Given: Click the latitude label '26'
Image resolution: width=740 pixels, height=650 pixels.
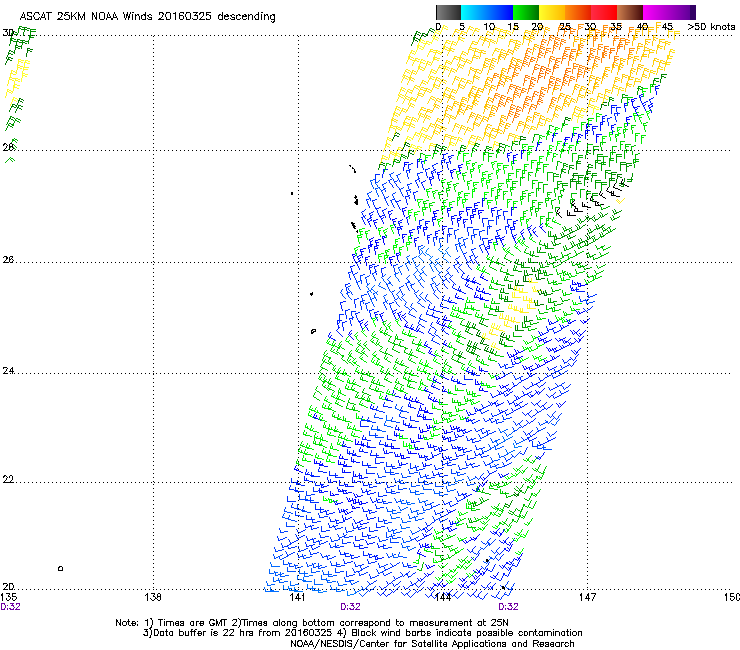Looking at the screenshot, I should (8, 260).
